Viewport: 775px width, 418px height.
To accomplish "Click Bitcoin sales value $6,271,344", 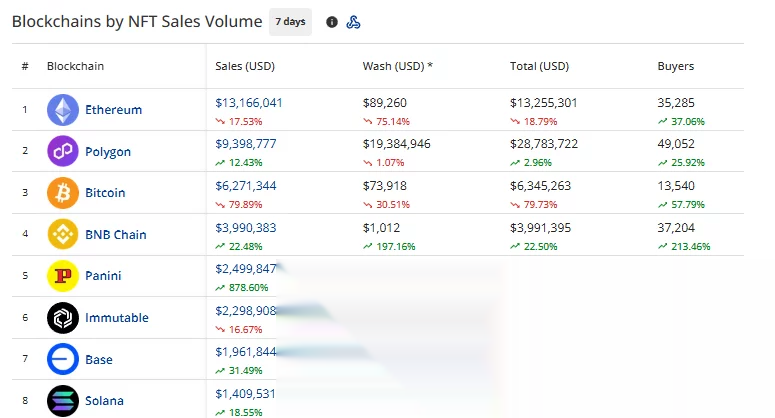I will point(246,186).
